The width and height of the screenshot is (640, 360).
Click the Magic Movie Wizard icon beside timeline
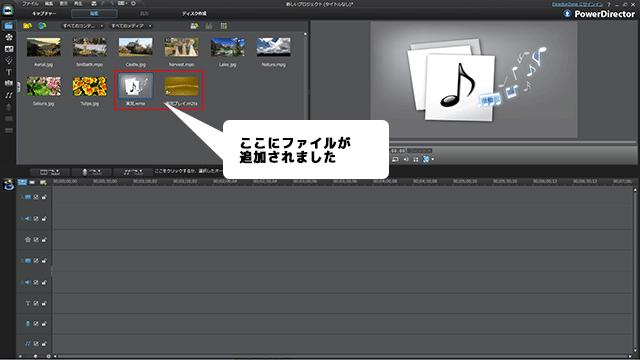[9, 185]
